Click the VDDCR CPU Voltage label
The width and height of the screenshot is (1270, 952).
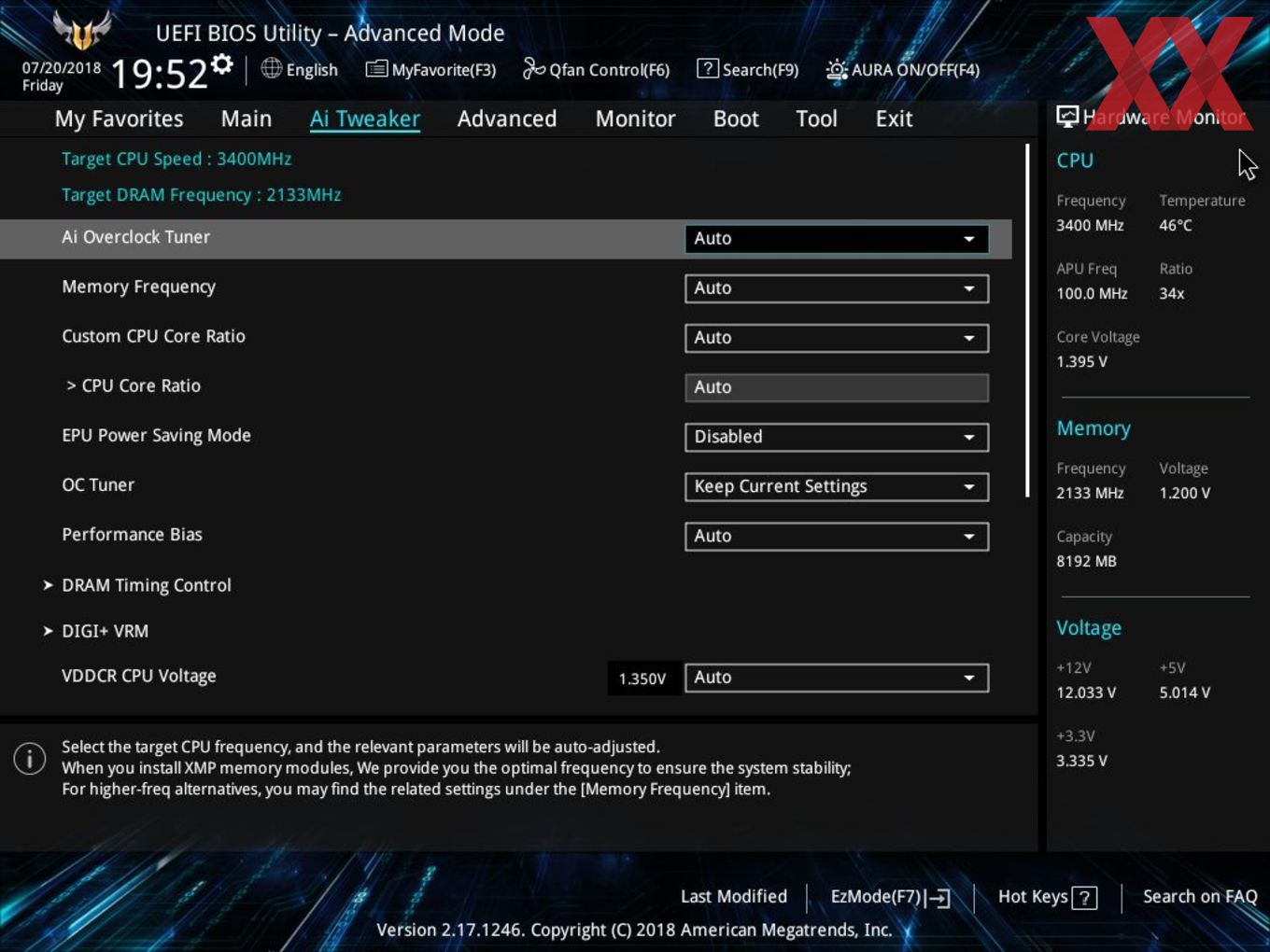(x=138, y=676)
